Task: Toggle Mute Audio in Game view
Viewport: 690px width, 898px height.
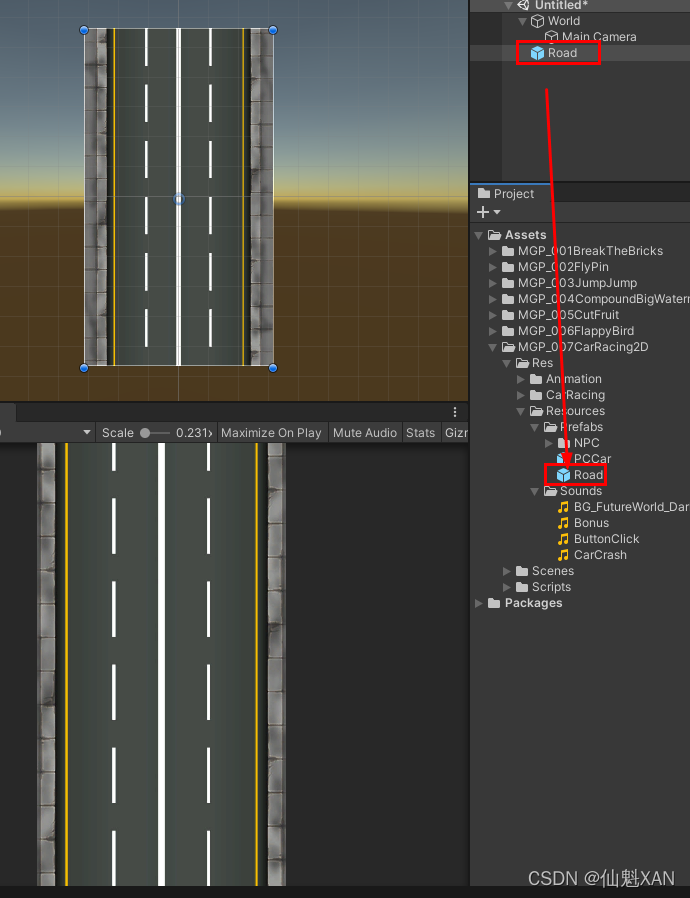Action: point(365,433)
